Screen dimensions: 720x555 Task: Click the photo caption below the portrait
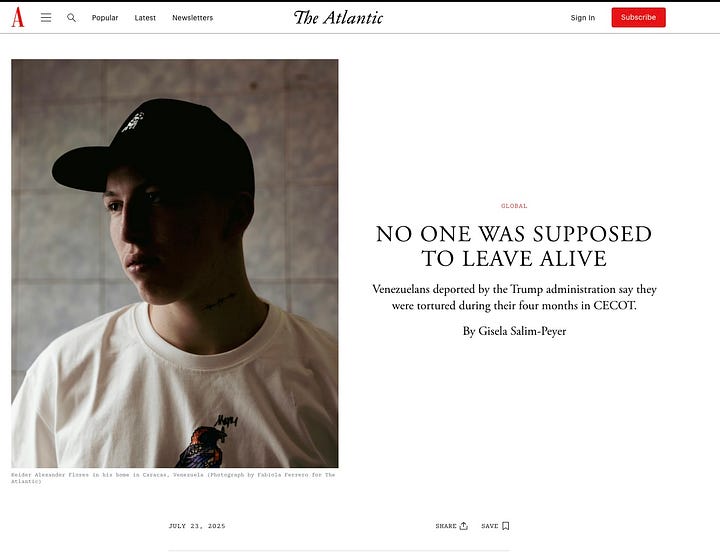173,478
